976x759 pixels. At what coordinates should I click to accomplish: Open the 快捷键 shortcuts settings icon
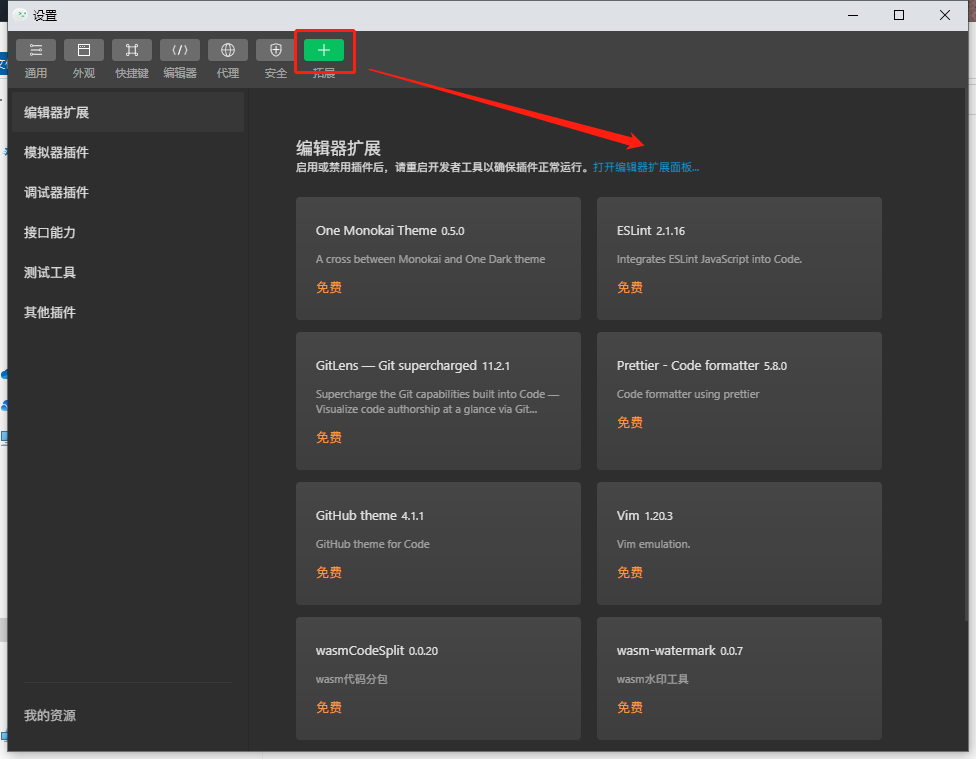pos(131,50)
